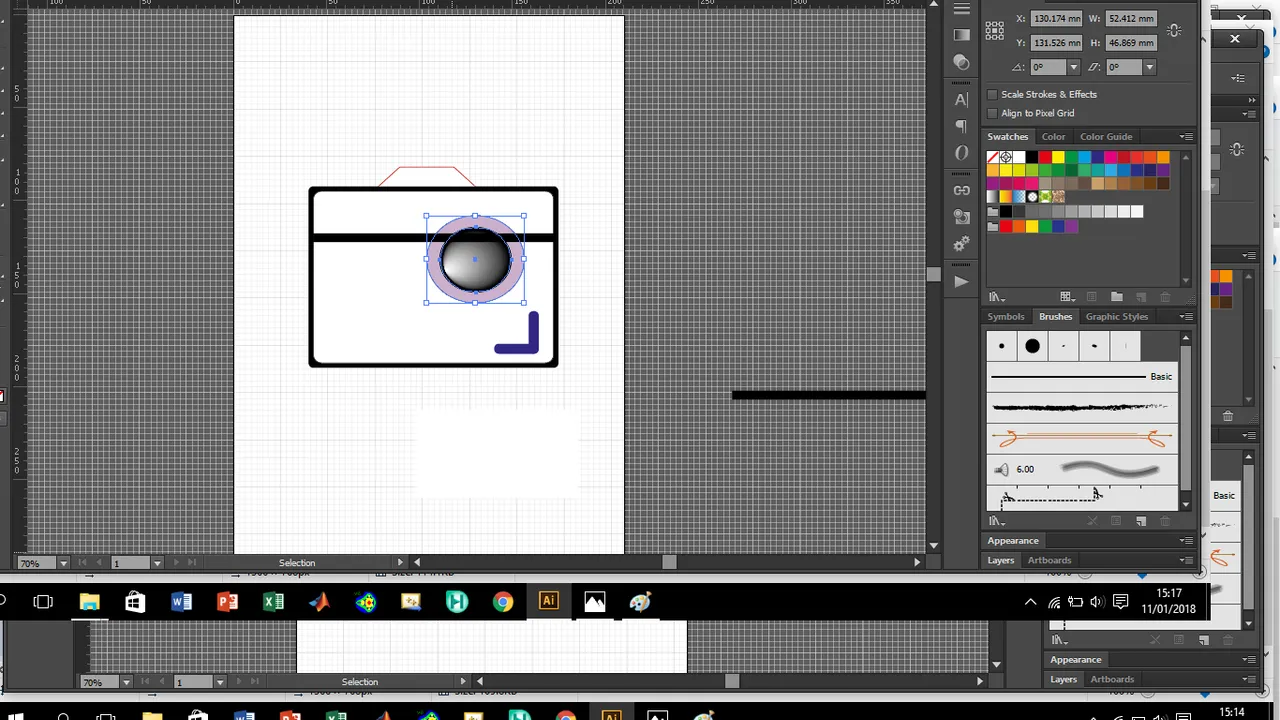Switch to the Swatches tab
The width and height of the screenshot is (1280, 720).
pyautogui.click(x=1008, y=137)
